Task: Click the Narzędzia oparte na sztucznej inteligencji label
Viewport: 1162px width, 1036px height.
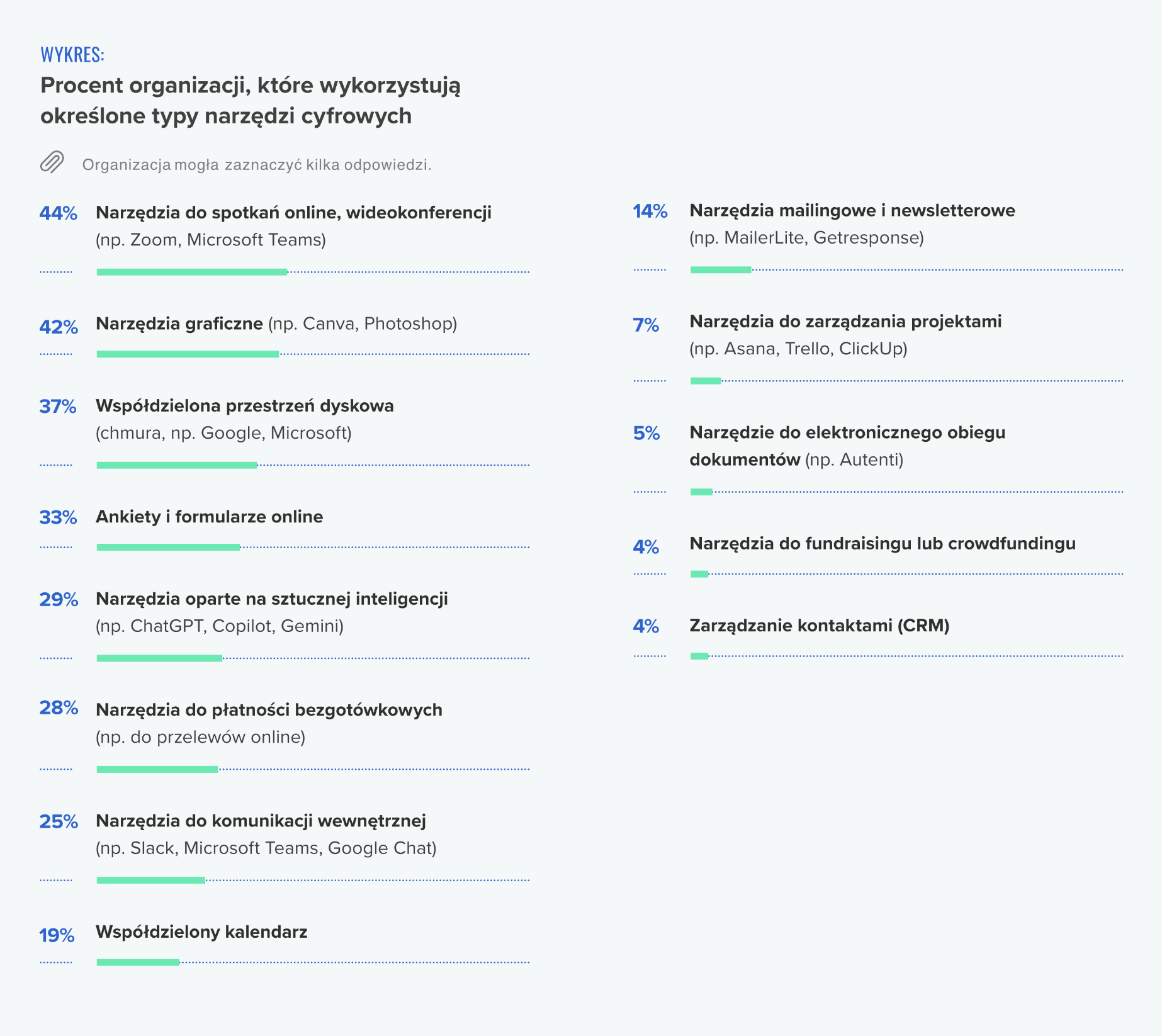Action: click(x=271, y=599)
